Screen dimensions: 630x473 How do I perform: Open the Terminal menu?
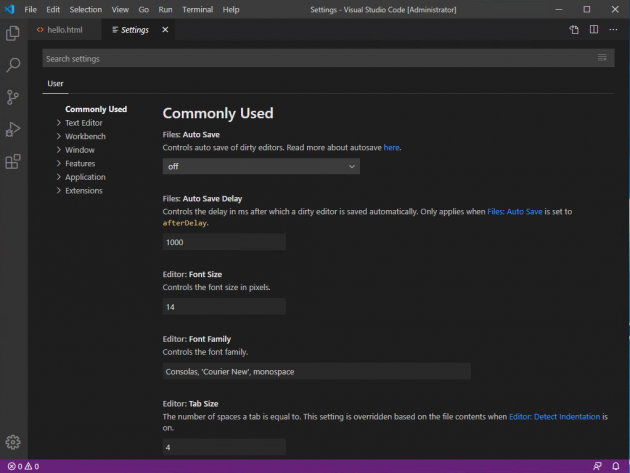point(197,9)
